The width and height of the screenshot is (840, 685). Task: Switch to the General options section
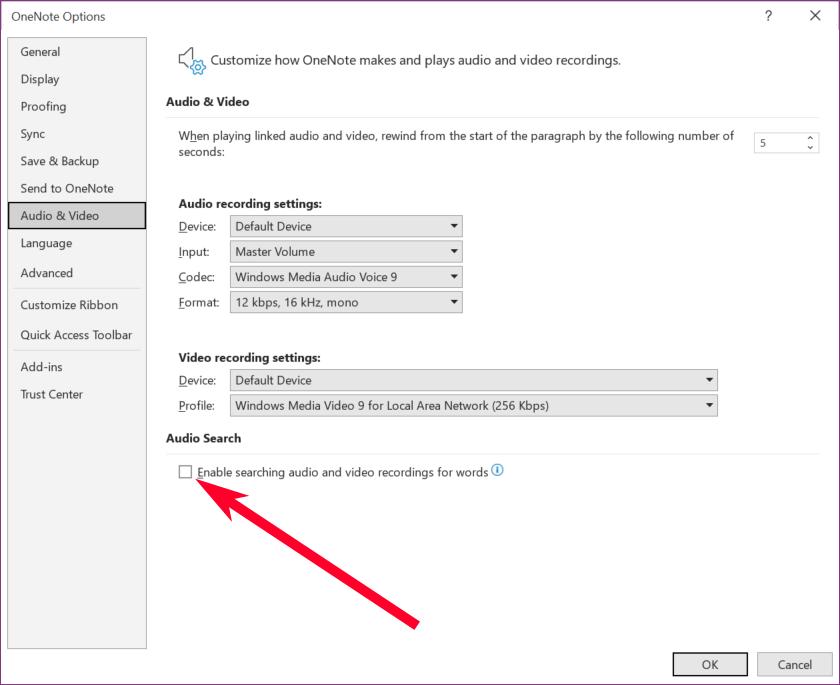(x=41, y=51)
